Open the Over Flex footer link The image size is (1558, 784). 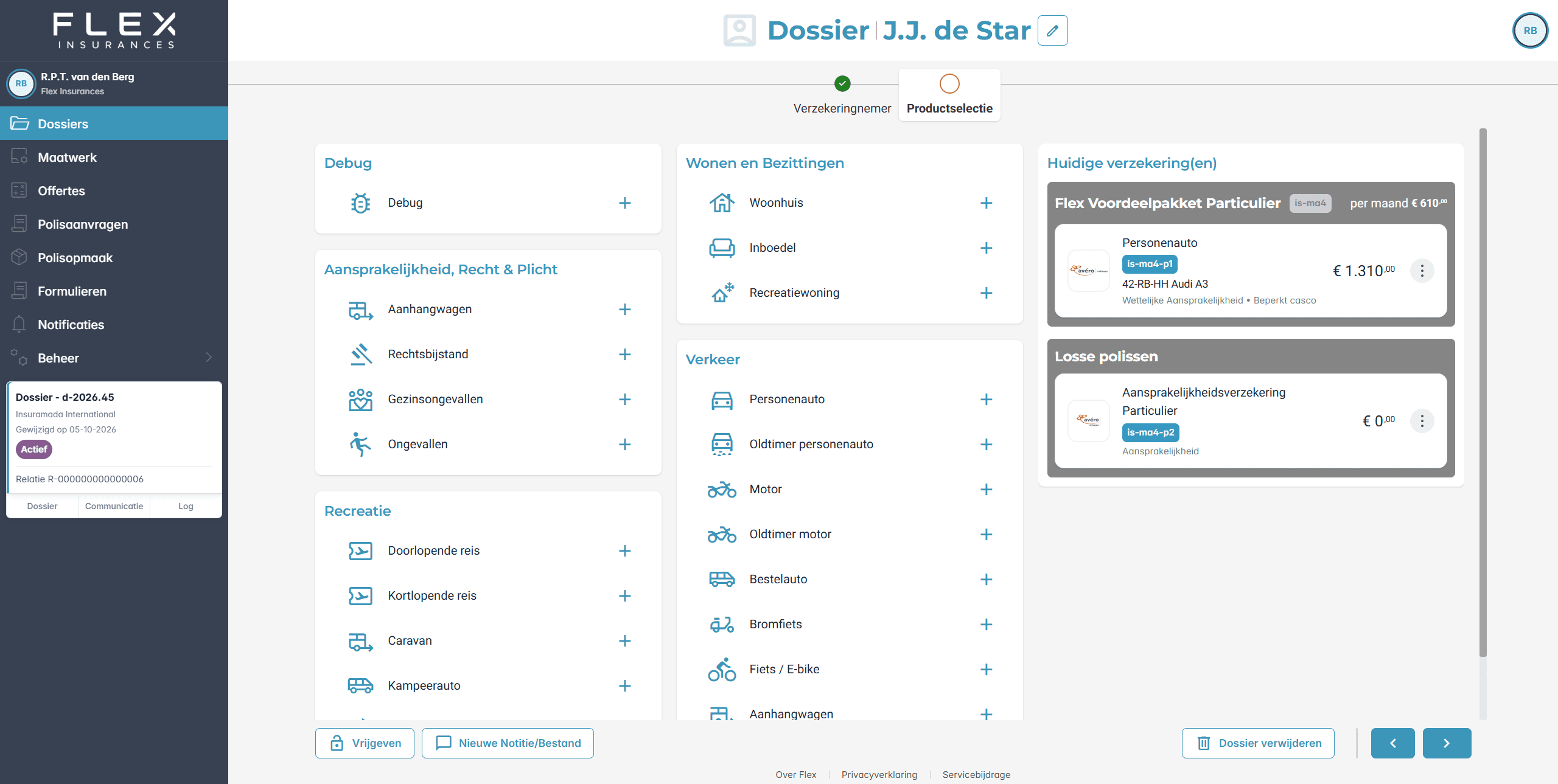[795, 774]
